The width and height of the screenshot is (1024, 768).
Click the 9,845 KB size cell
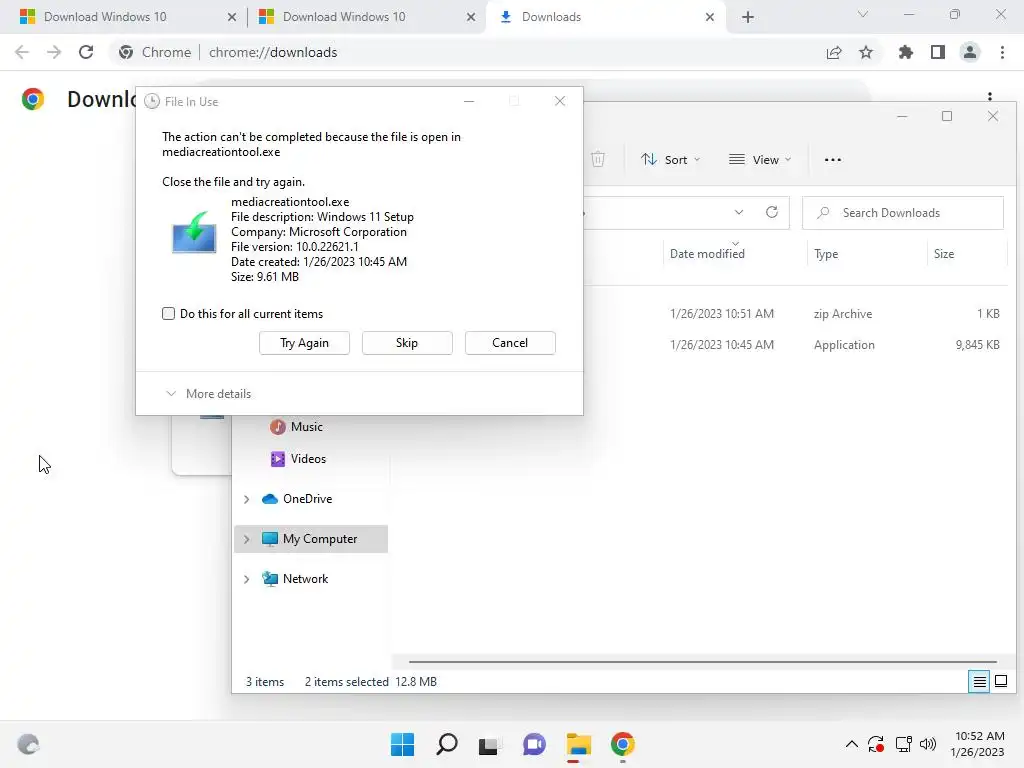coord(977,345)
